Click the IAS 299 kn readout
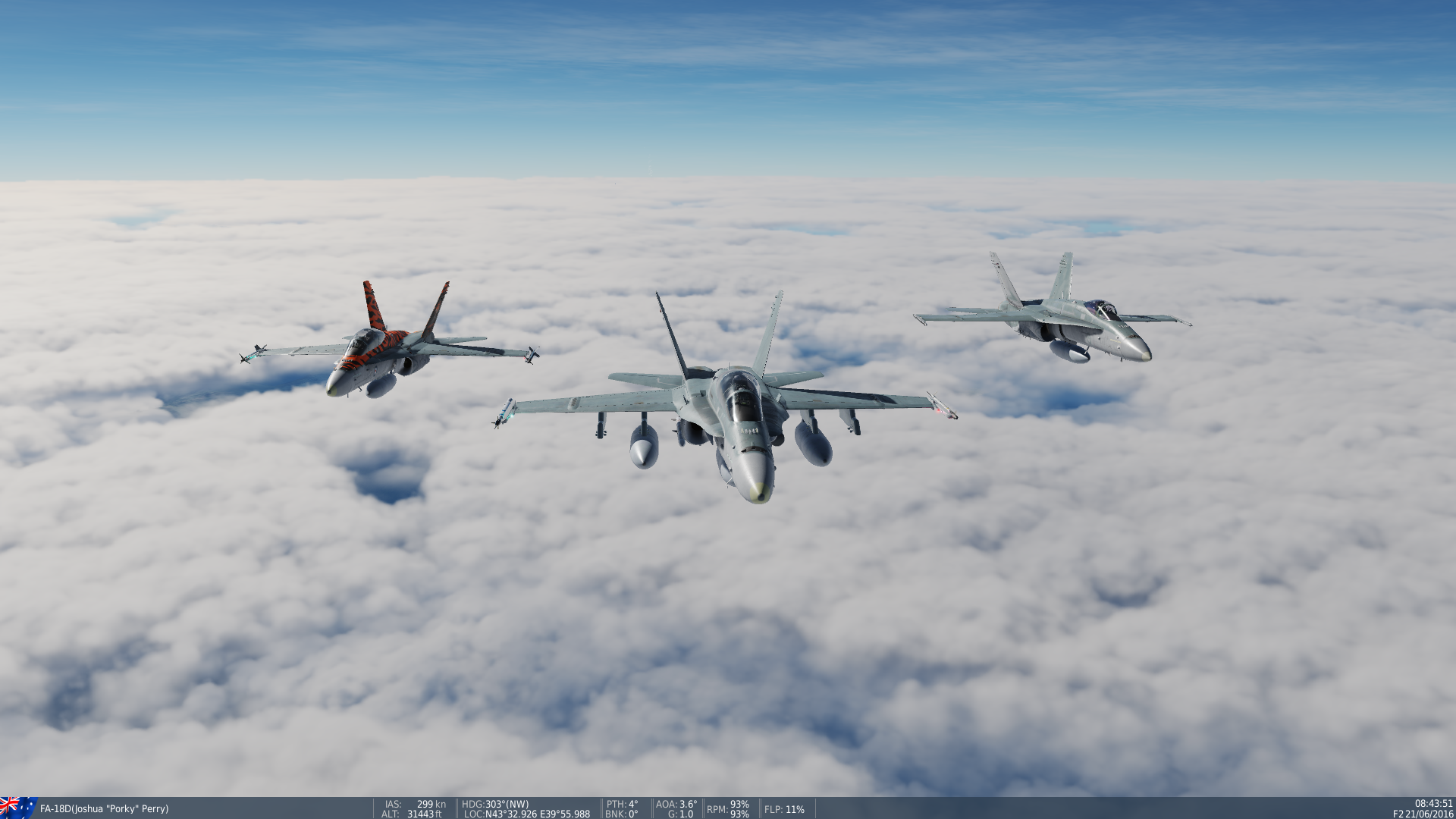Image resolution: width=1456 pixels, height=819 pixels. coord(416,804)
